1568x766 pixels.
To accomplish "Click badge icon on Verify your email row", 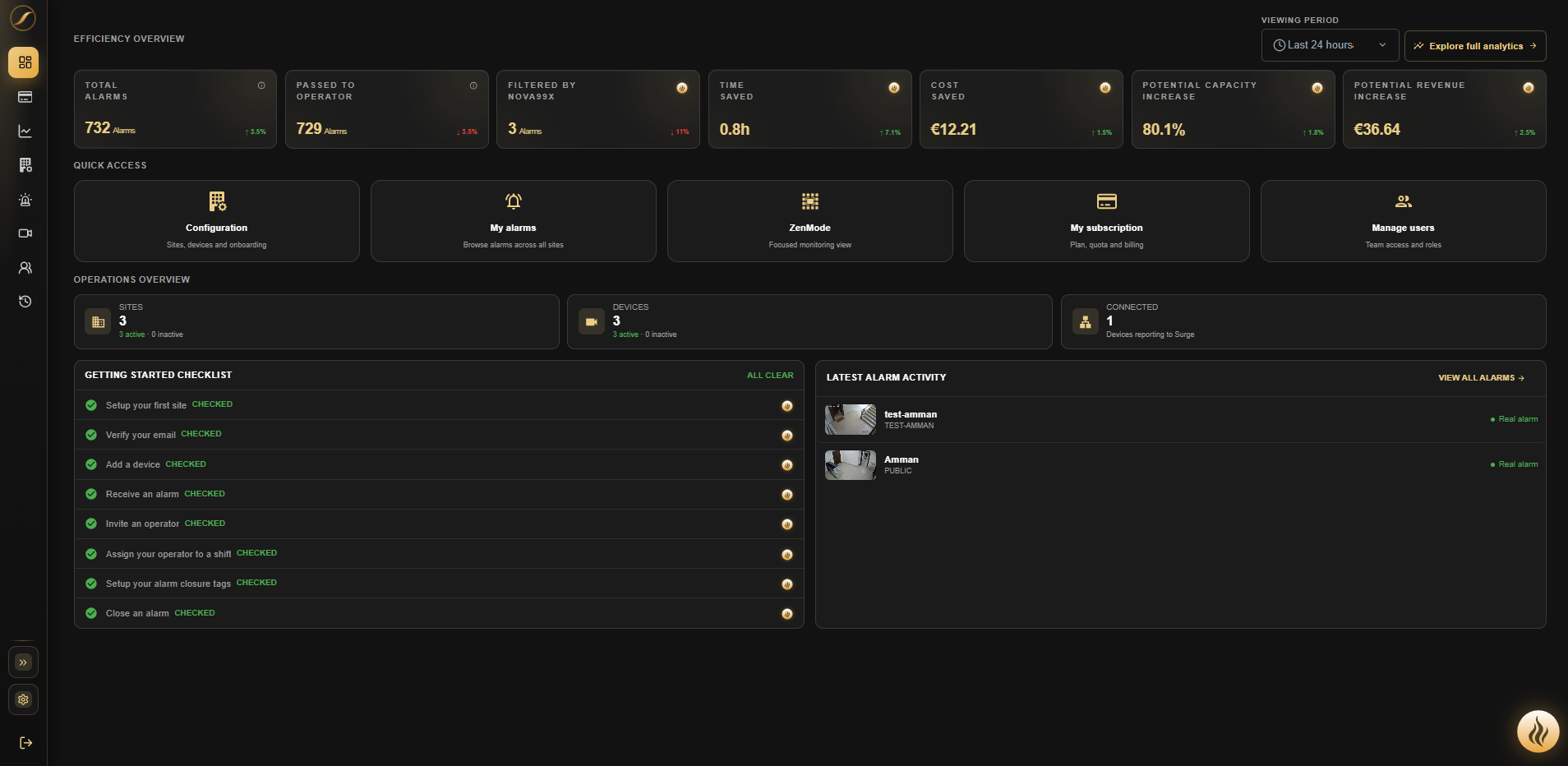I will 787,436.
